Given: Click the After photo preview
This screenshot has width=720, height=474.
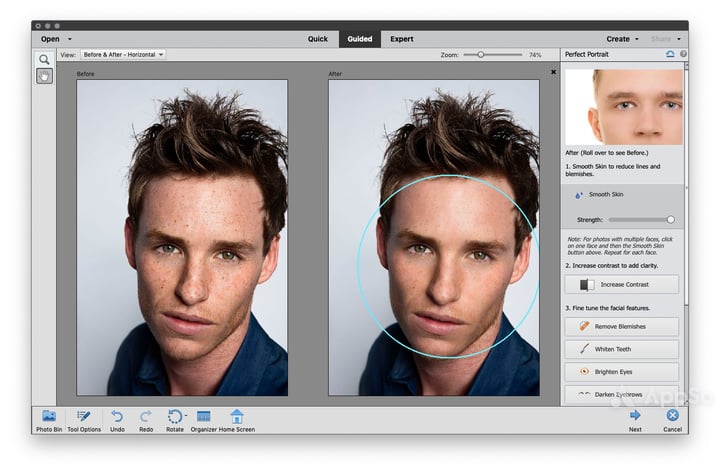Looking at the screenshot, I should [434, 237].
